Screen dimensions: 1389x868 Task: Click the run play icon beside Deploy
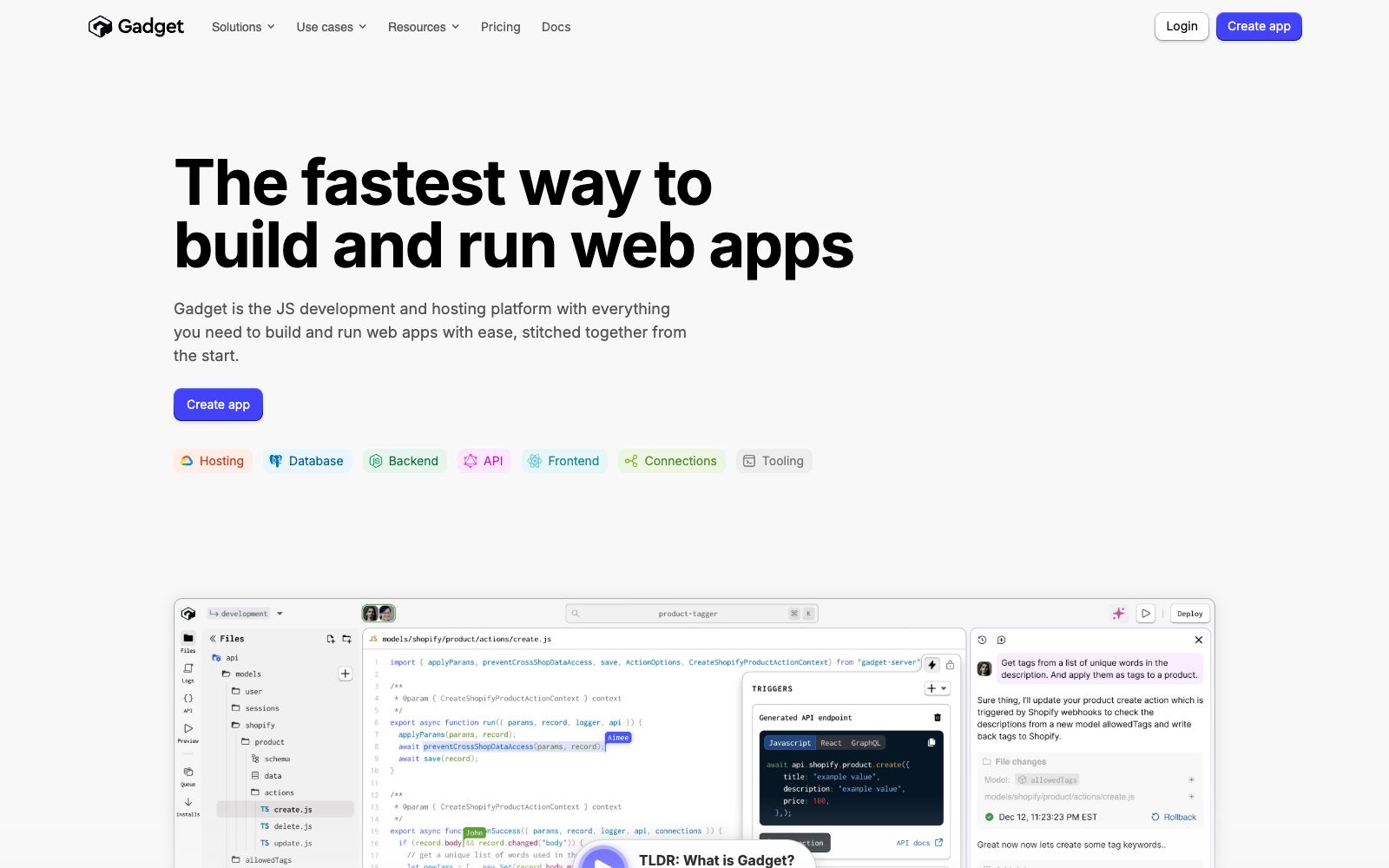coord(1146,614)
